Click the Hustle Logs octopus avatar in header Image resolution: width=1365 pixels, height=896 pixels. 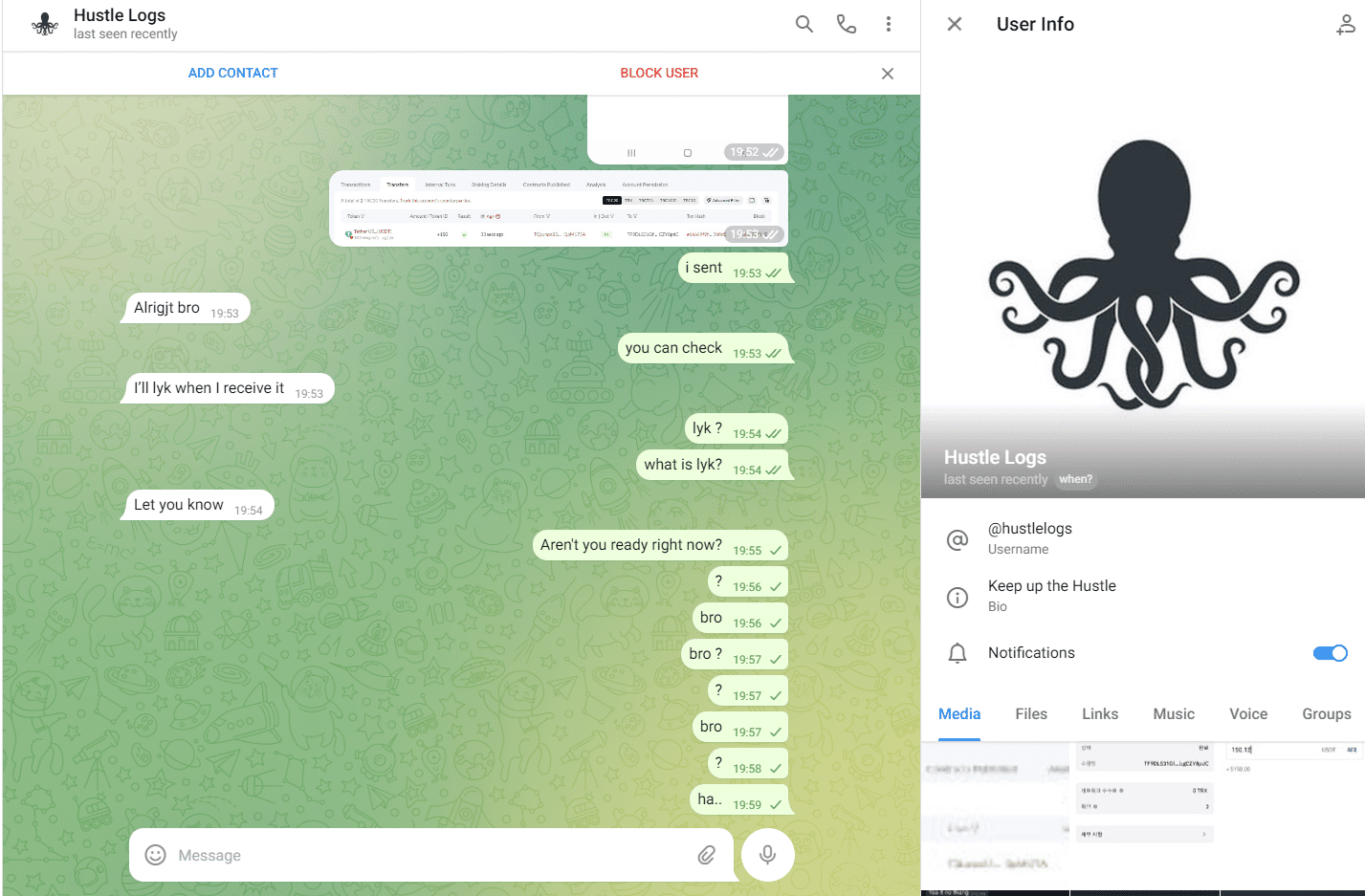[45, 24]
